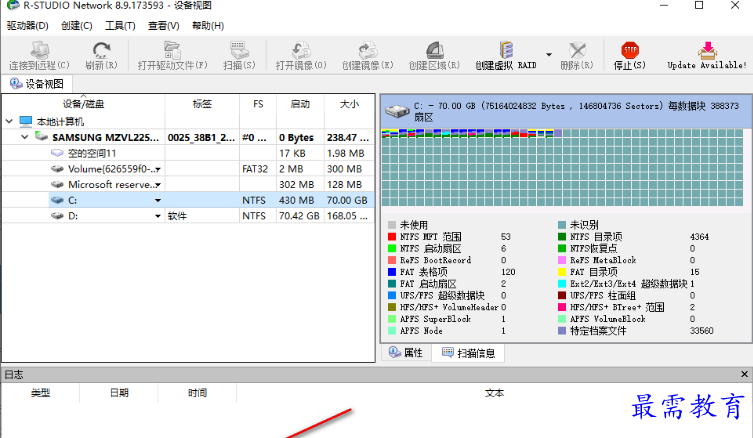Click the Update Available icon
This screenshot has height=438, width=753.
tap(707, 50)
